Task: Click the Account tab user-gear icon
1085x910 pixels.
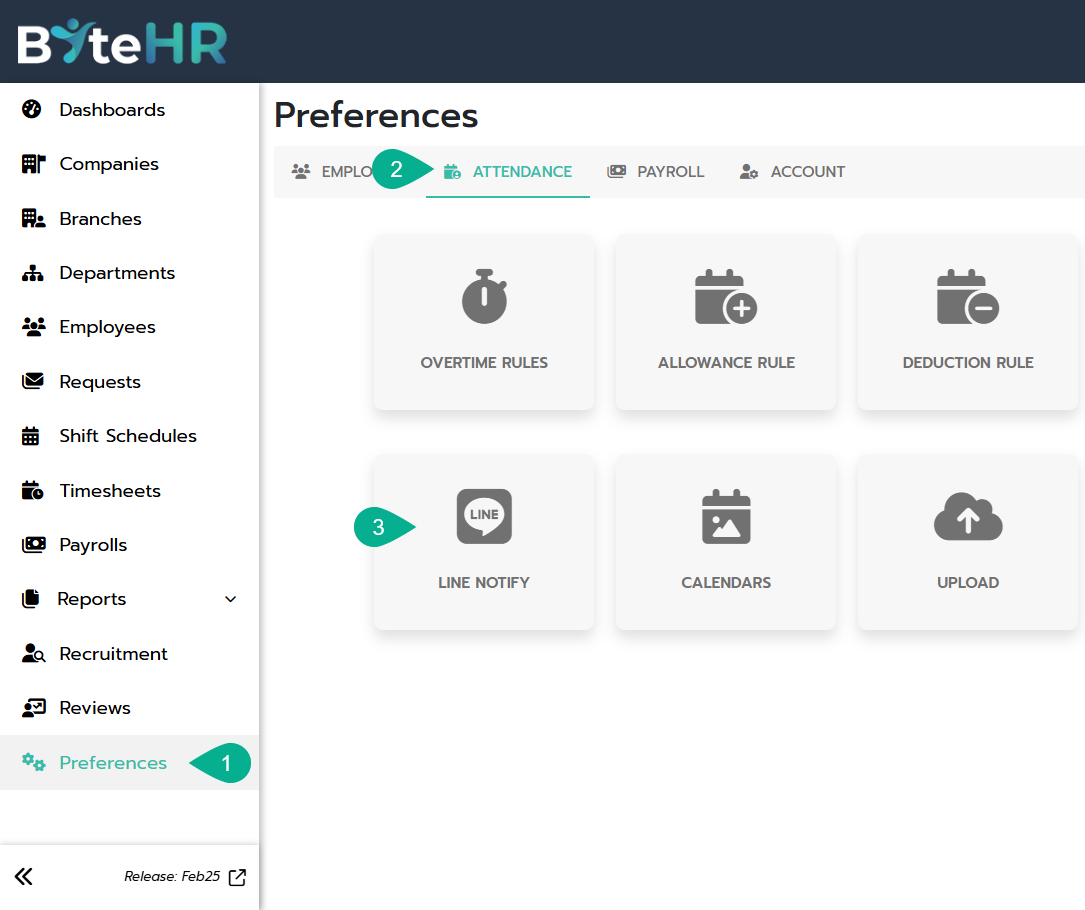Action: click(749, 172)
